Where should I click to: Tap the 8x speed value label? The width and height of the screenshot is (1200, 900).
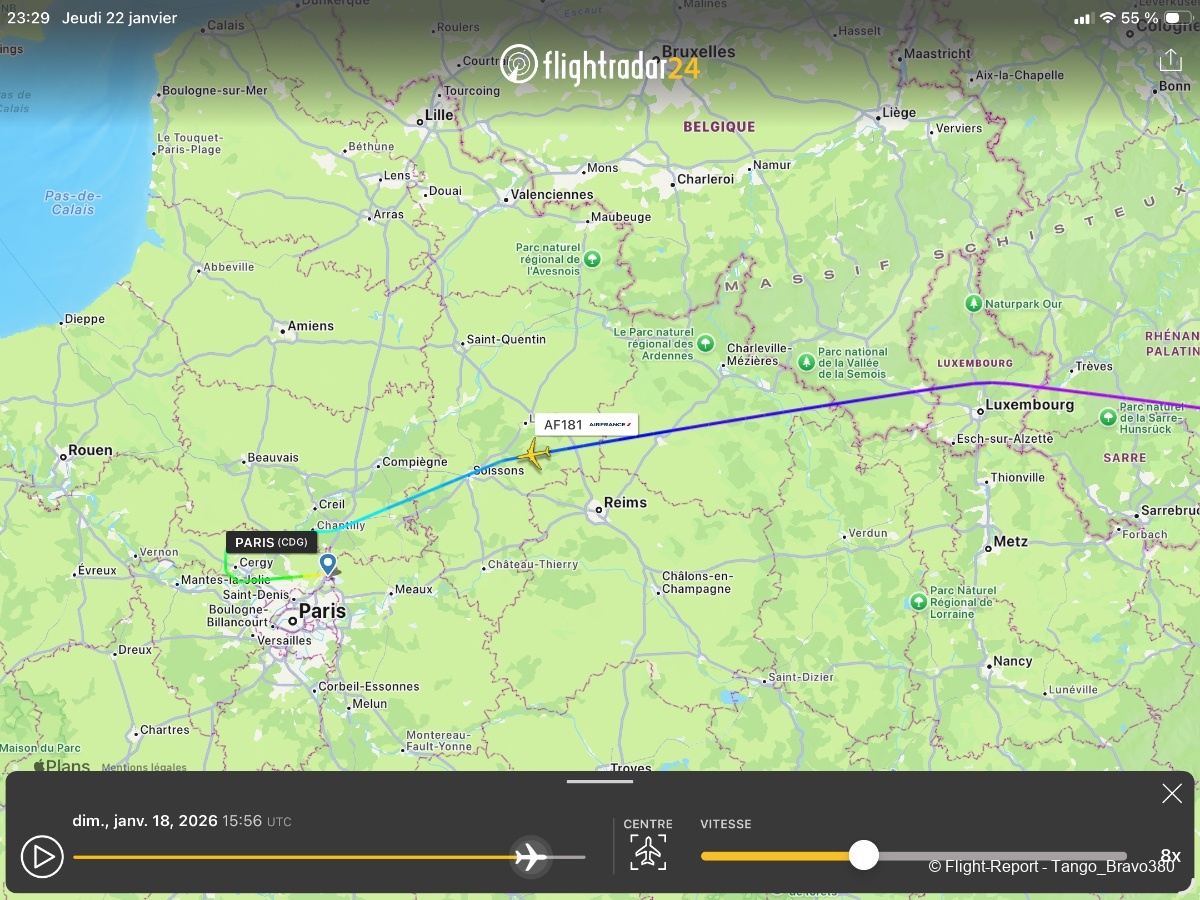pyautogui.click(x=1170, y=856)
